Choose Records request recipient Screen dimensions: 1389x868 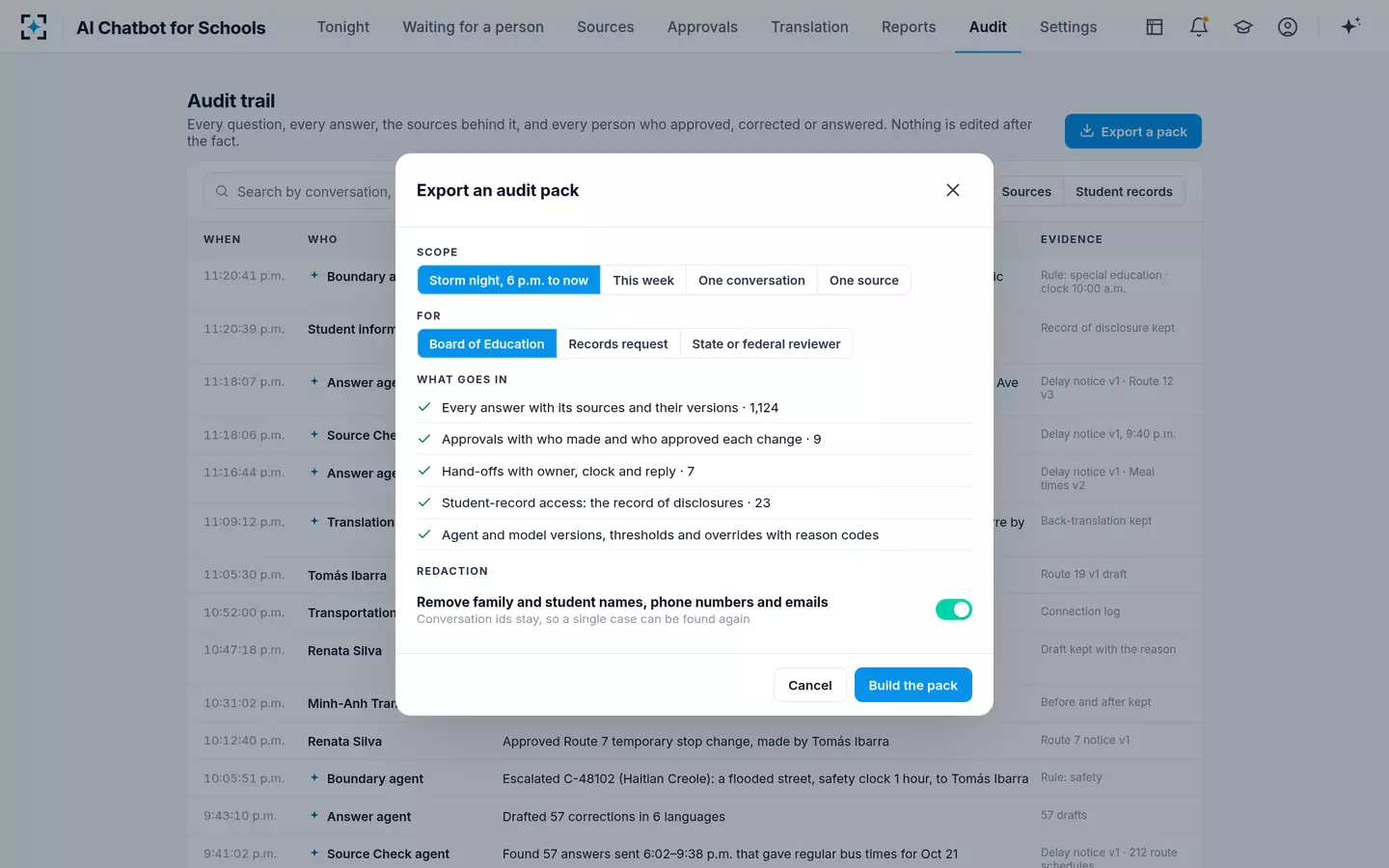pos(618,343)
